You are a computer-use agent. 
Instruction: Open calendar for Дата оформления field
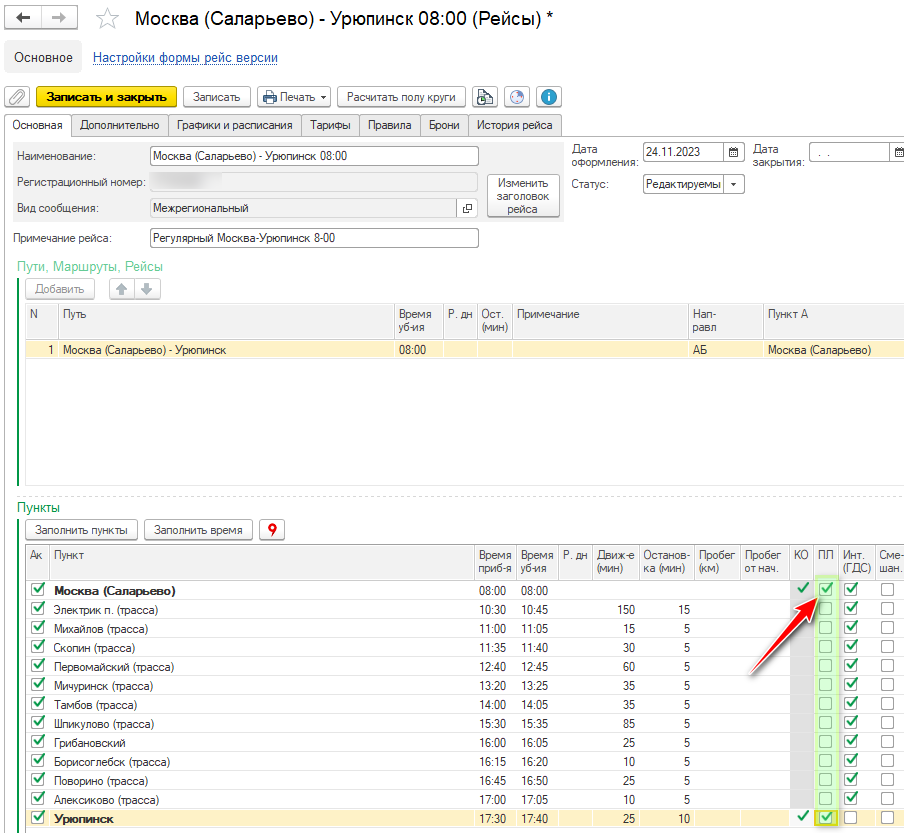pyautogui.click(x=734, y=153)
